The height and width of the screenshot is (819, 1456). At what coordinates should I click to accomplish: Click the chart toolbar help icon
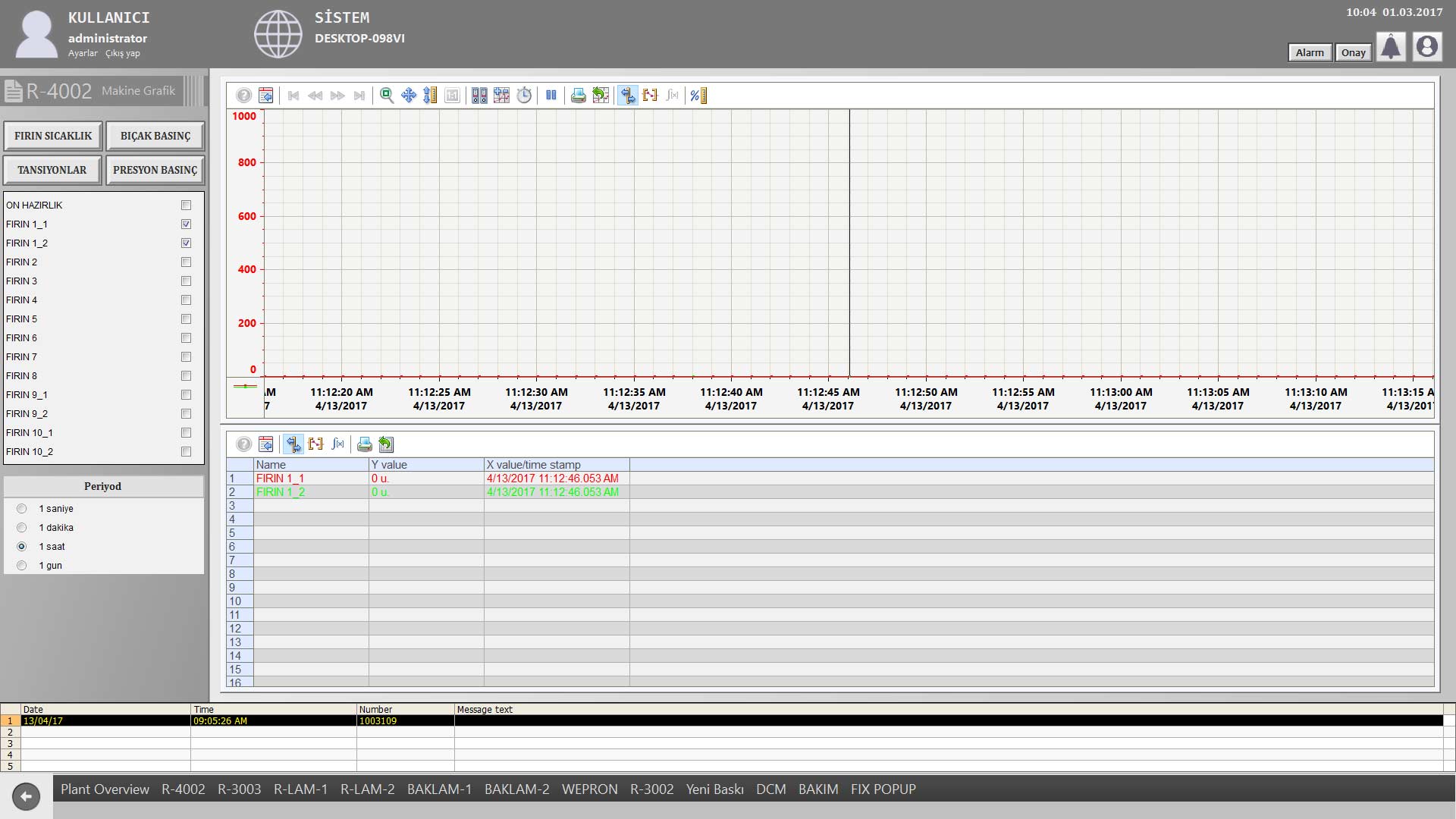pyautogui.click(x=243, y=96)
